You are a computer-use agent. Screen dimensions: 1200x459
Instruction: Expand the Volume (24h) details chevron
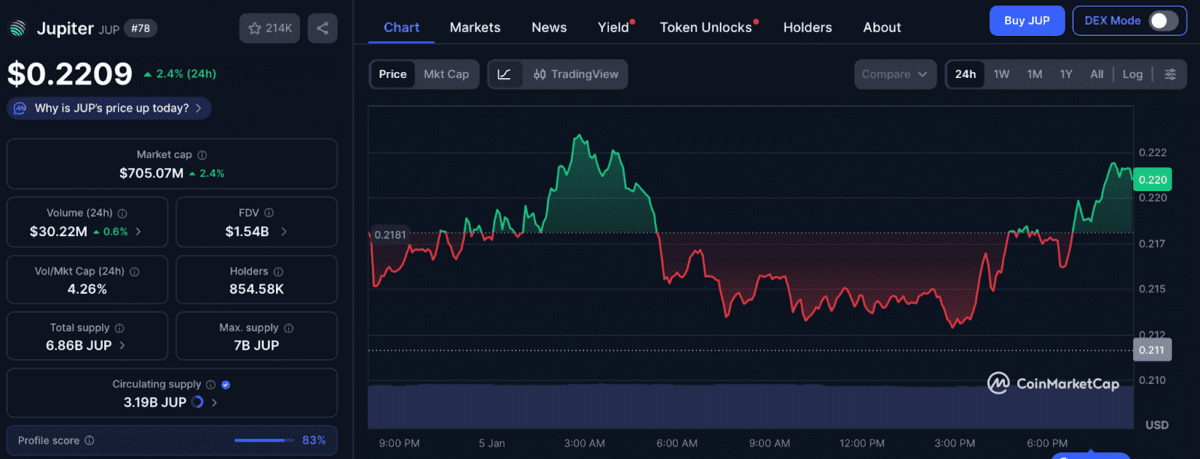coord(138,232)
